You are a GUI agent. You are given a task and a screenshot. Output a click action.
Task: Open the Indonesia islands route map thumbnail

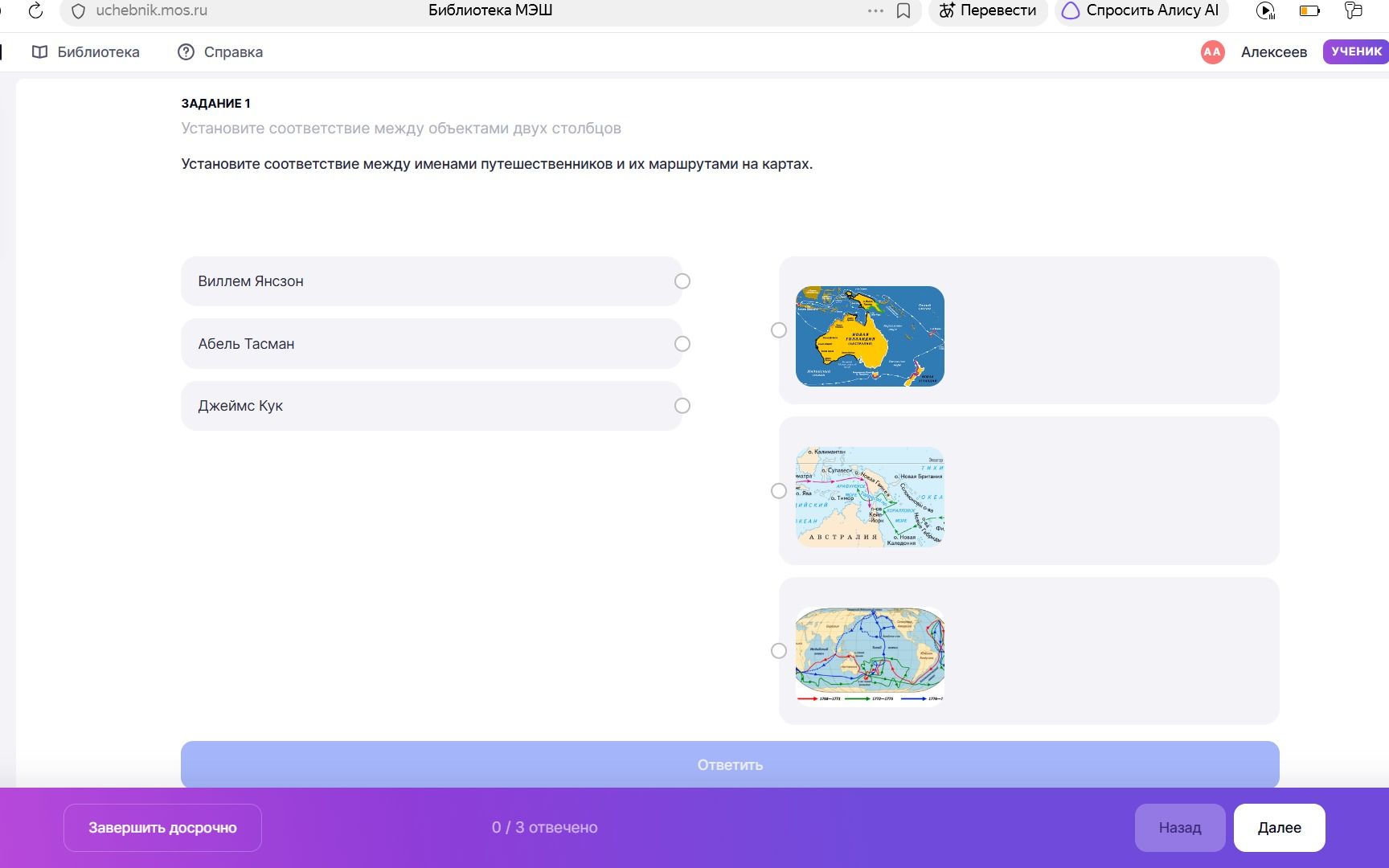click(x=870, y=497)
